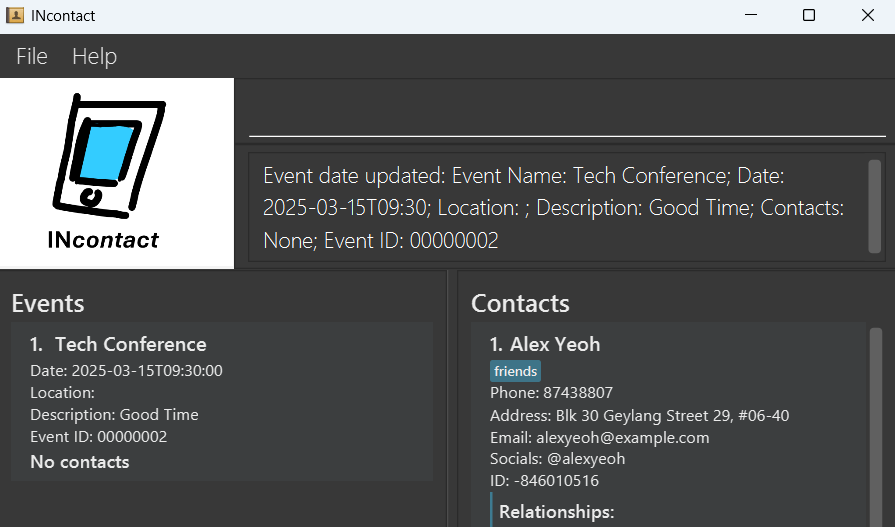The image size is (895, 527).
Task: Click the Description: Good Time line
Action: tap(114, 415)
